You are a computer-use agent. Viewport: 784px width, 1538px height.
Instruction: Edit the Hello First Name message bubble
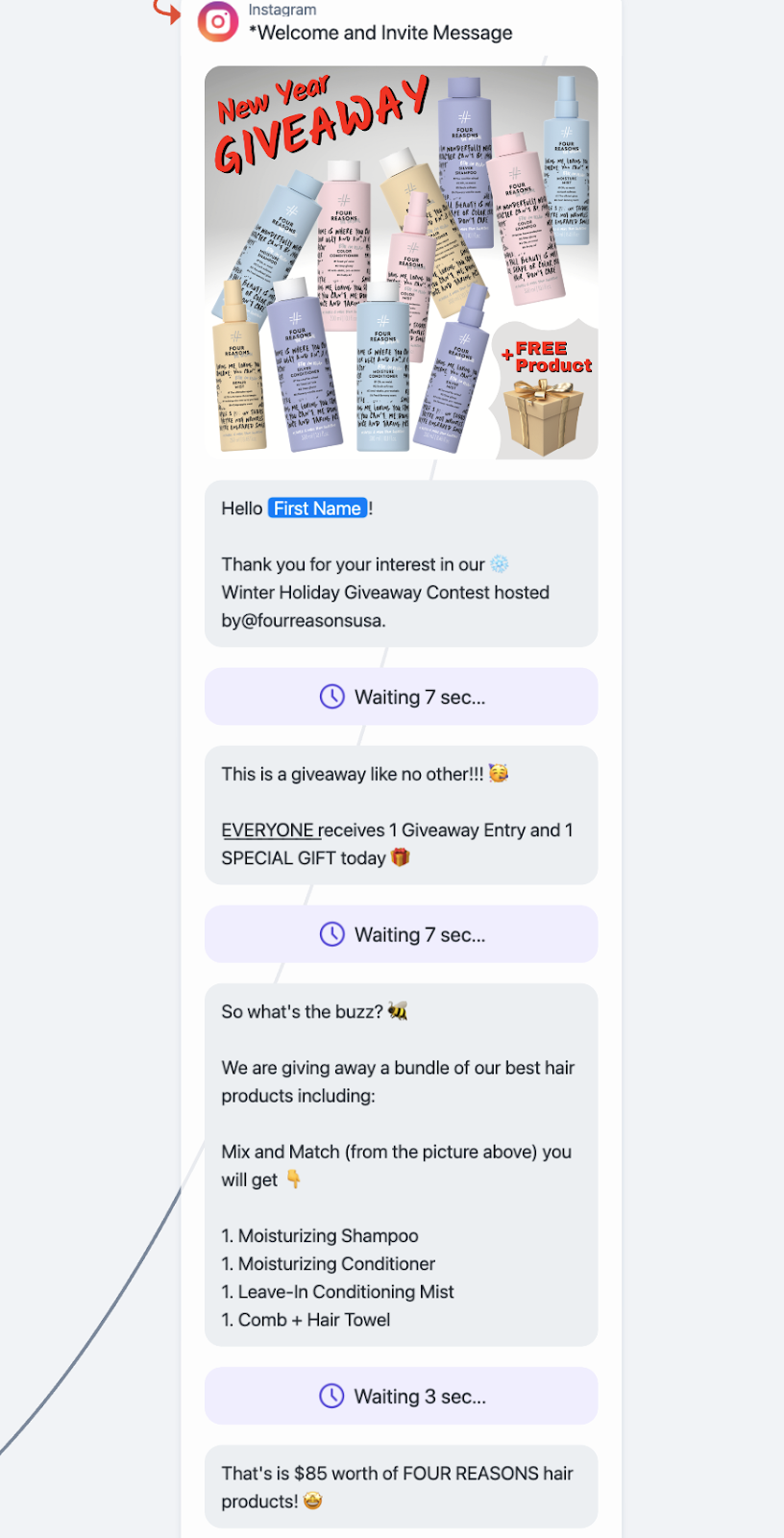[x=402, y=564]
